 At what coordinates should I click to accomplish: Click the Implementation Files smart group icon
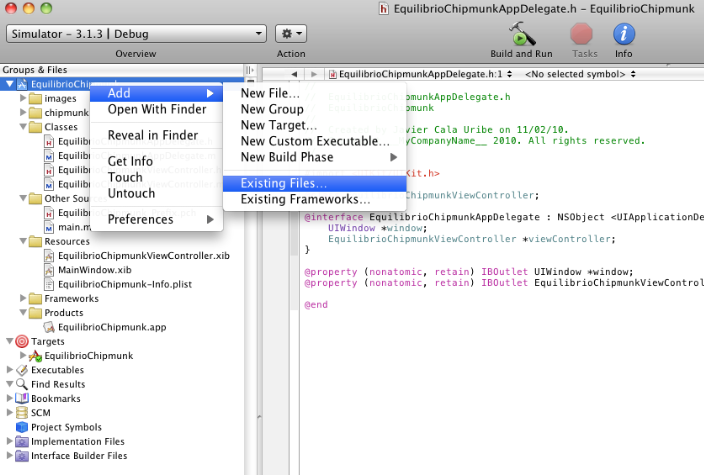pyautogui.click(x=22, y=441)
